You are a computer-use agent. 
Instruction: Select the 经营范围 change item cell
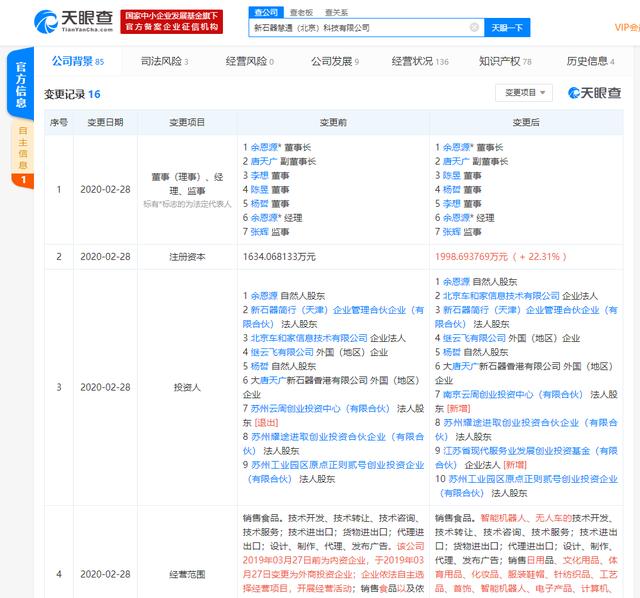click(x=187, y=574)
